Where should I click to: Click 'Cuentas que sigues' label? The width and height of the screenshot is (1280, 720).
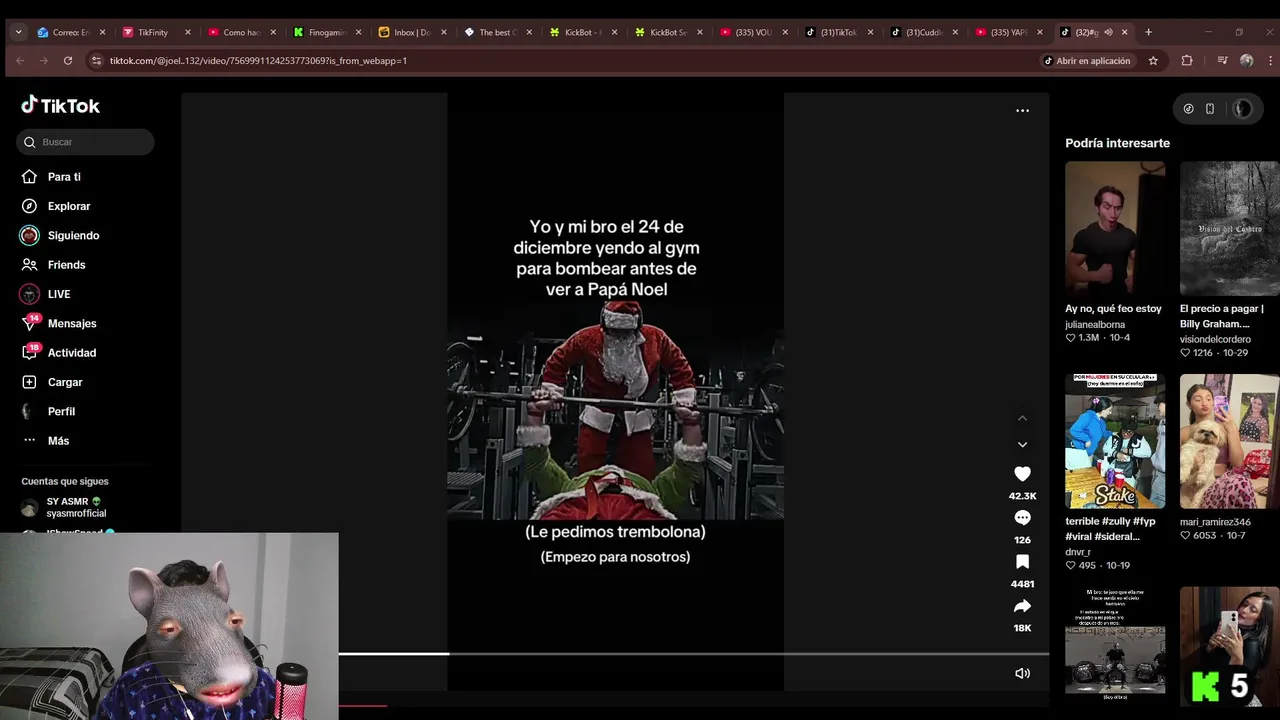pos(65,482)
